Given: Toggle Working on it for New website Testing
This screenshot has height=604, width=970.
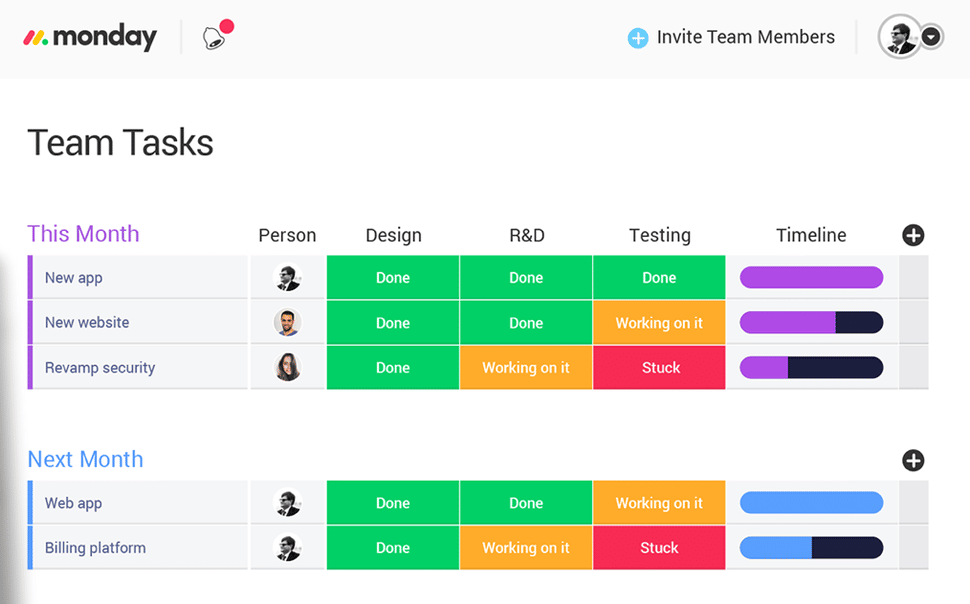Looking at the screenshot, I should tap(659, 322).
